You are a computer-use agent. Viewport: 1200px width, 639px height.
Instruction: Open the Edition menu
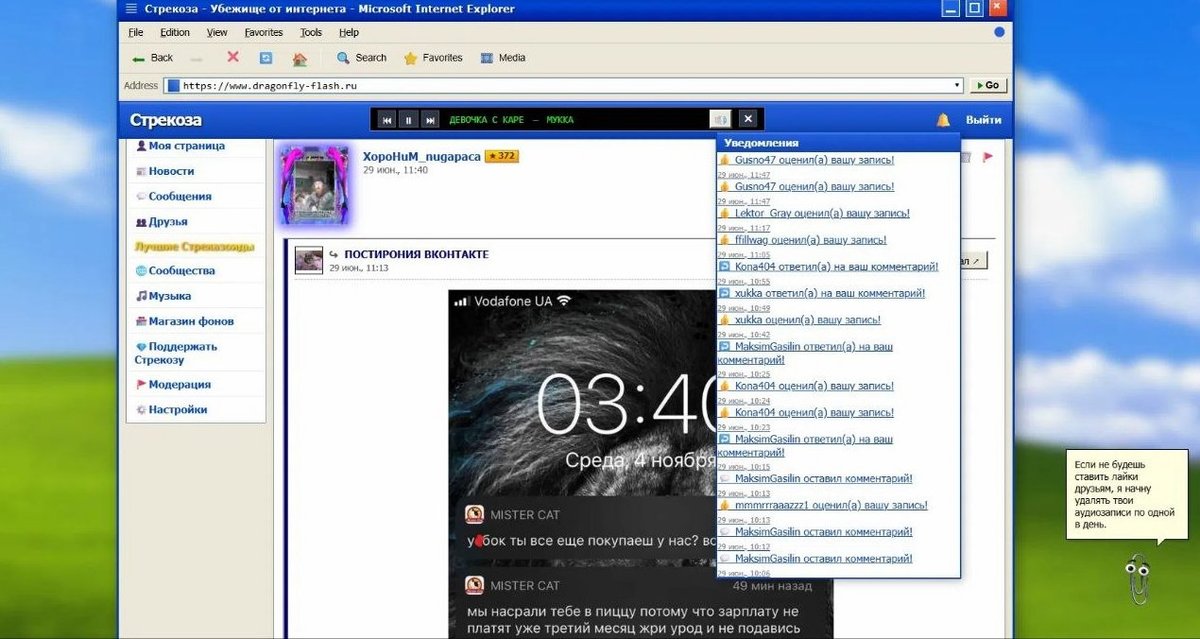(x=175, y=32)
